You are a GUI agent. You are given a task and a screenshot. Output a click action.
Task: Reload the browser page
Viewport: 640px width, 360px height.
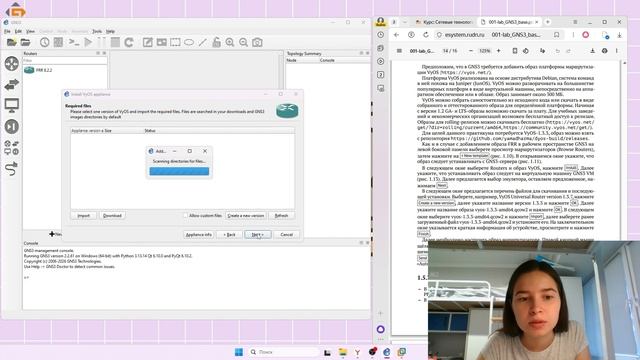426,35
